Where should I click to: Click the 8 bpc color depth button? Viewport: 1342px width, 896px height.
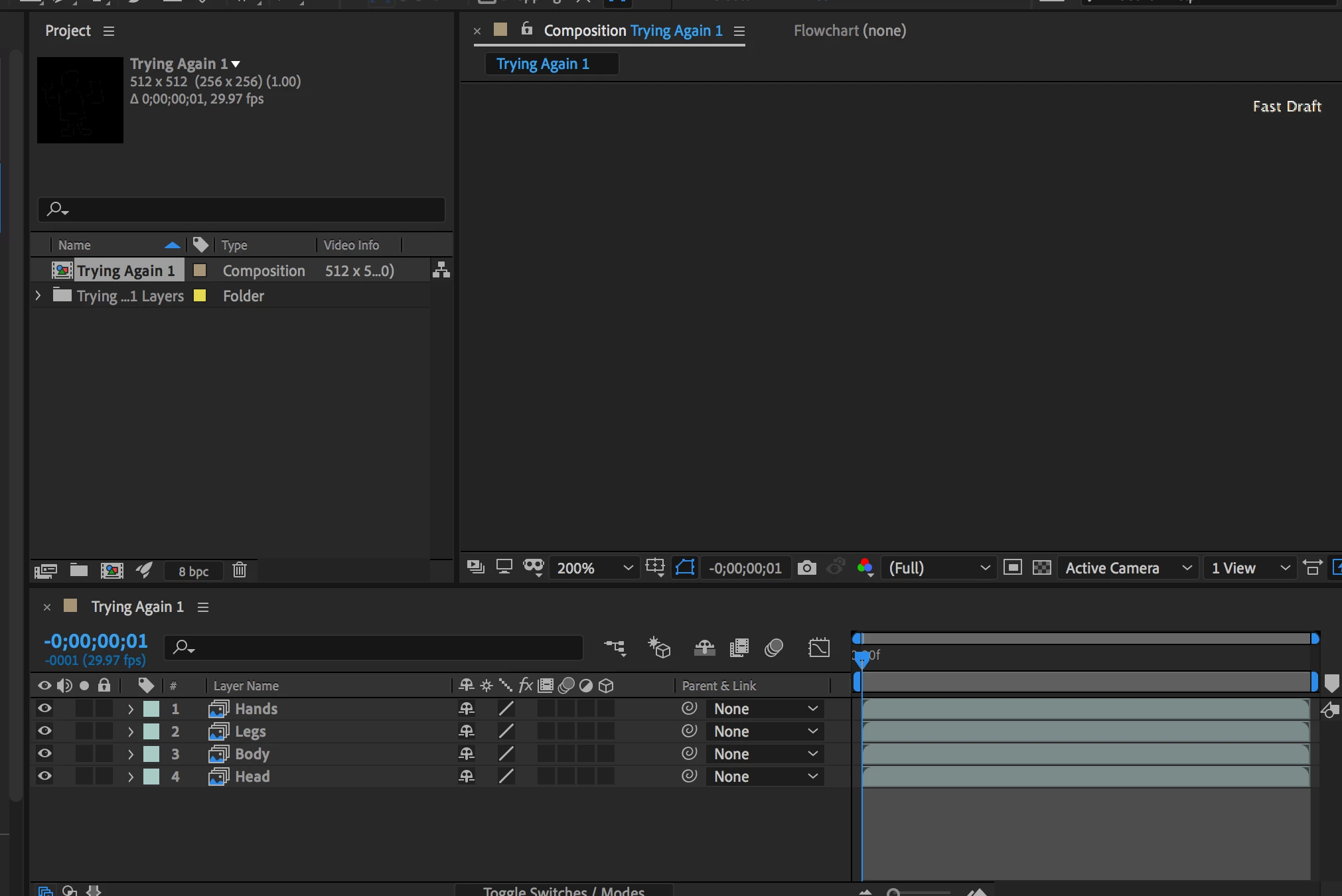tap(193, 571)
